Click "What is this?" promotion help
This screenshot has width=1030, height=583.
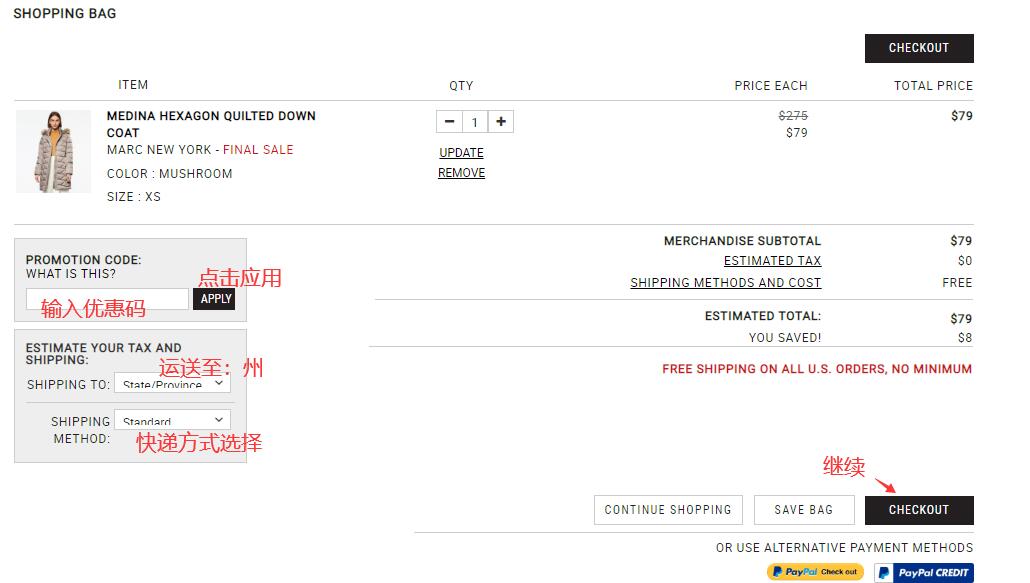click(x=71, y=274)
